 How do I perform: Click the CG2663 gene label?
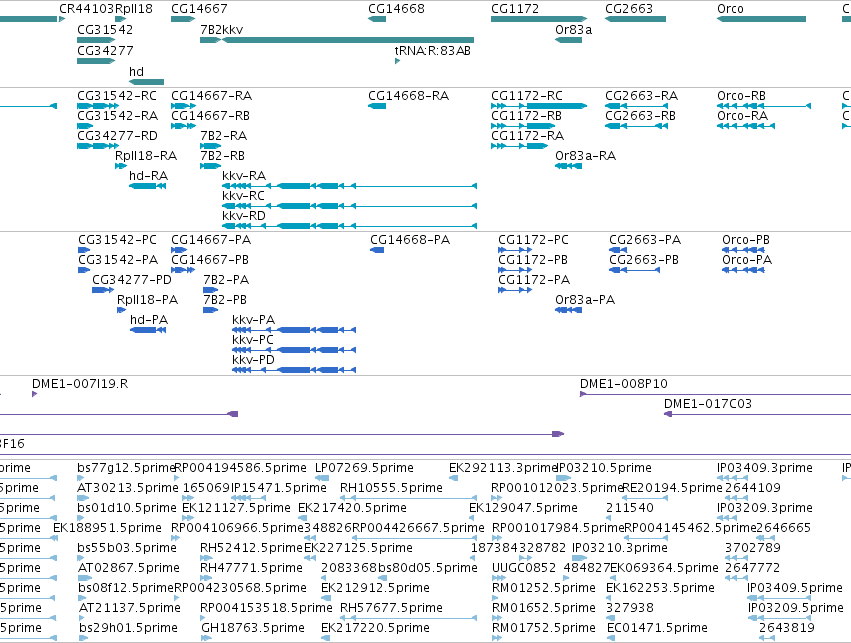(628, 9)
